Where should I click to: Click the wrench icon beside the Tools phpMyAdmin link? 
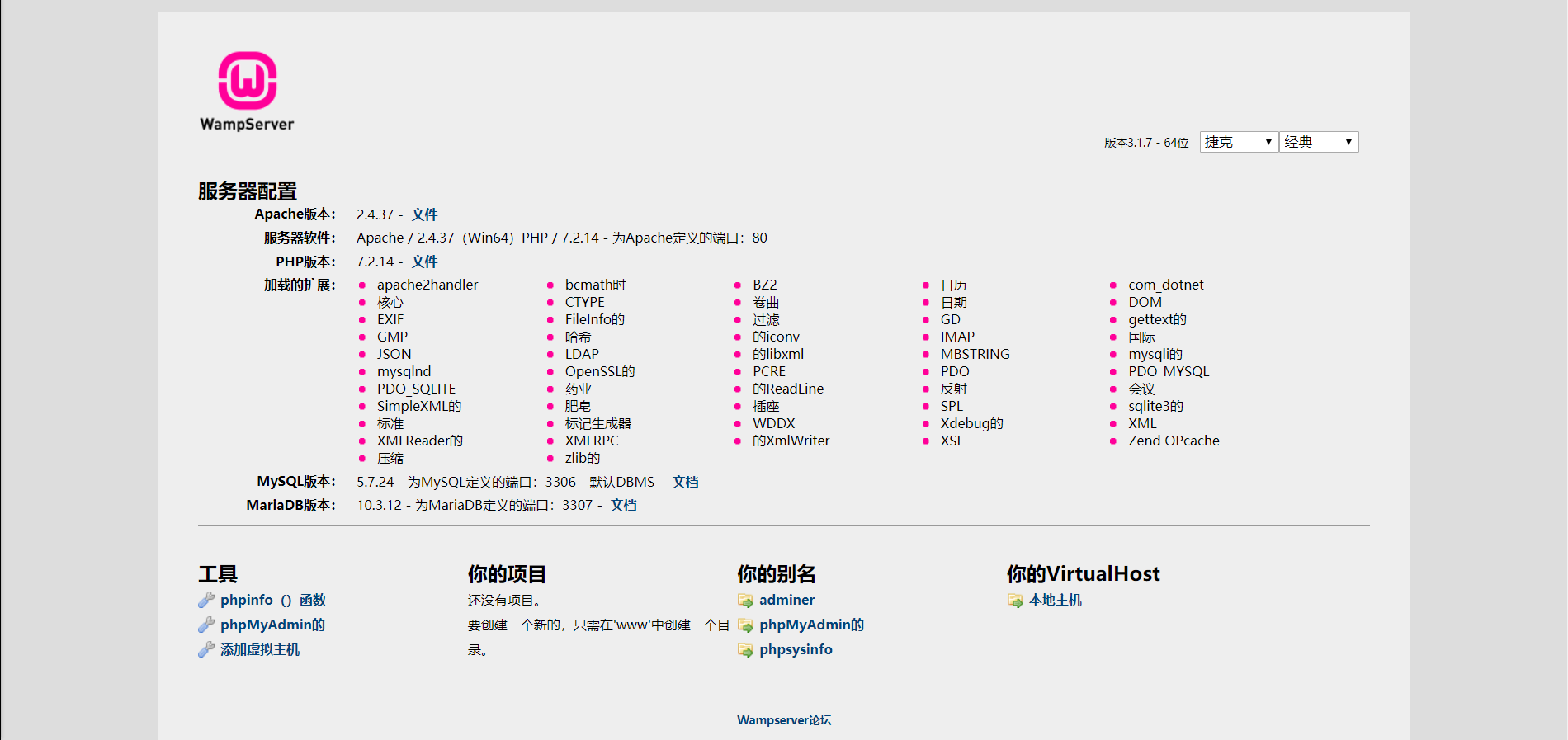(x=206, y=625)
